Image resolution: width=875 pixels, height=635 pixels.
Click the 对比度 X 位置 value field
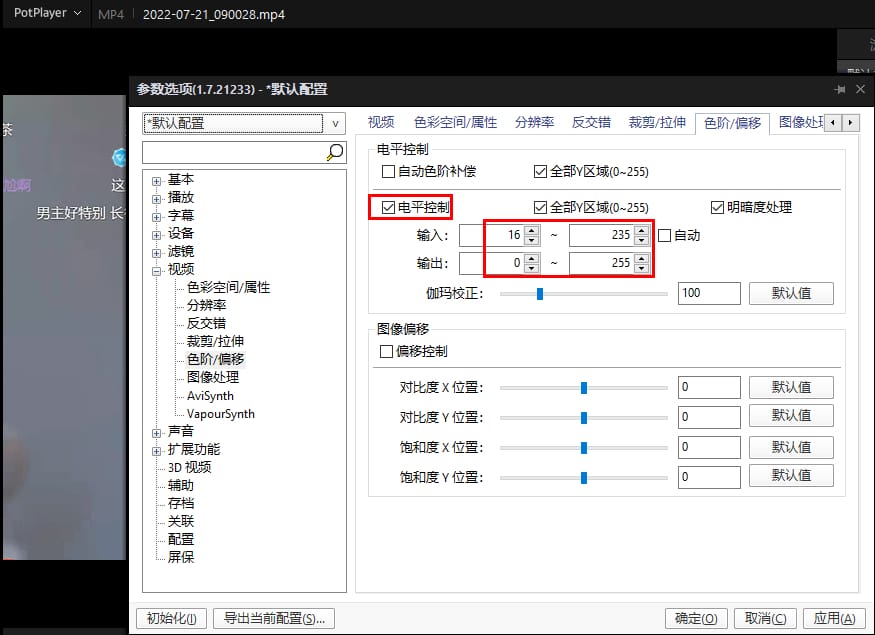[708, 387]
